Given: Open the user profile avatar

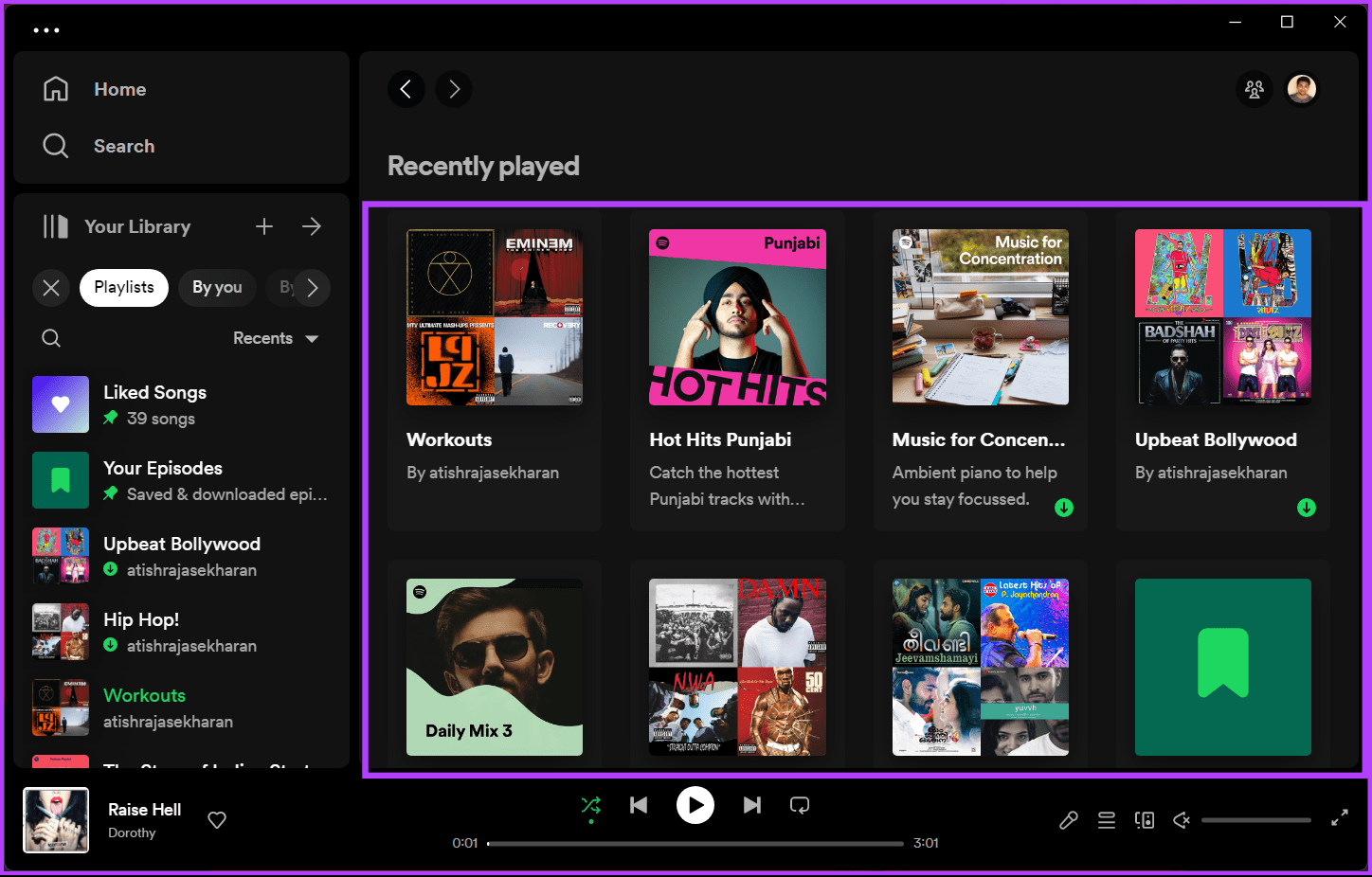Looking at the screenshot, I should (1302, 89).
